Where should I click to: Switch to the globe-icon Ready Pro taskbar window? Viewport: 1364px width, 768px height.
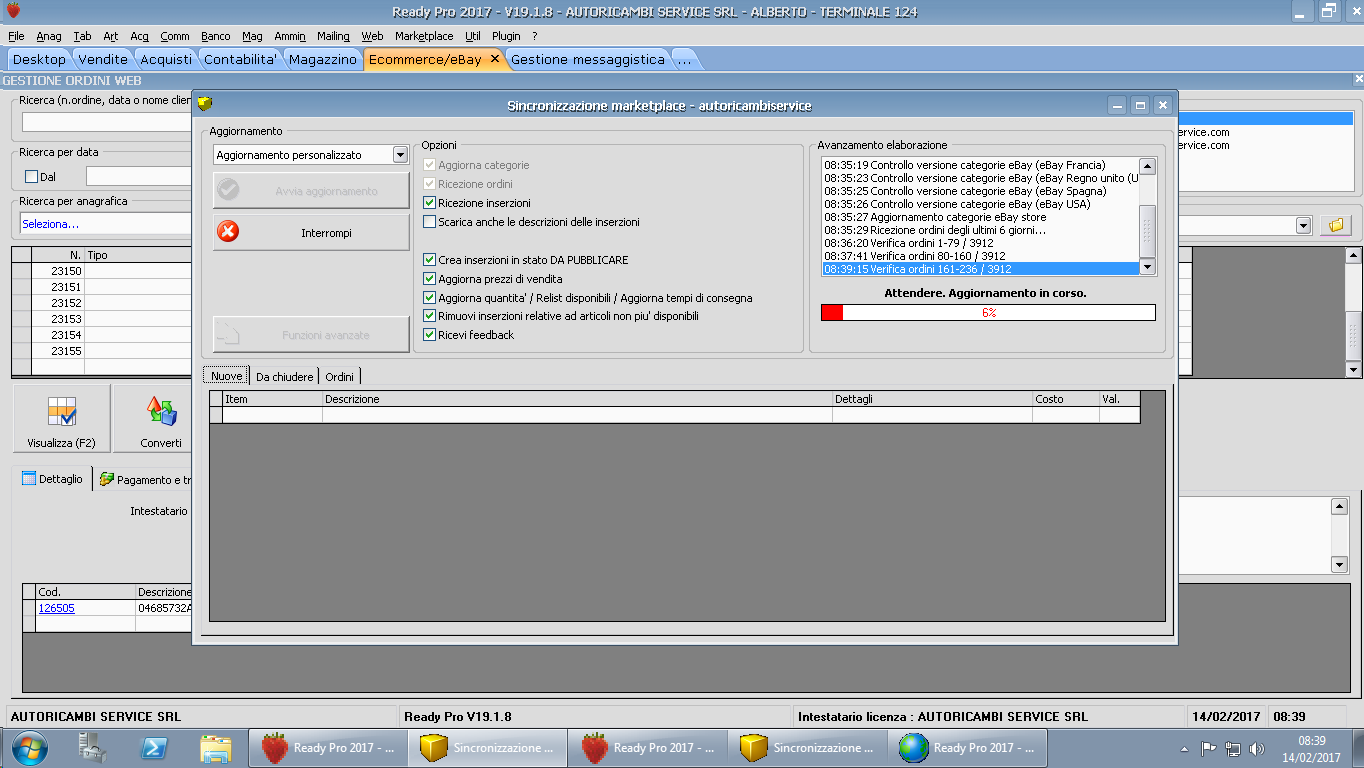click(x=968, y=748)
